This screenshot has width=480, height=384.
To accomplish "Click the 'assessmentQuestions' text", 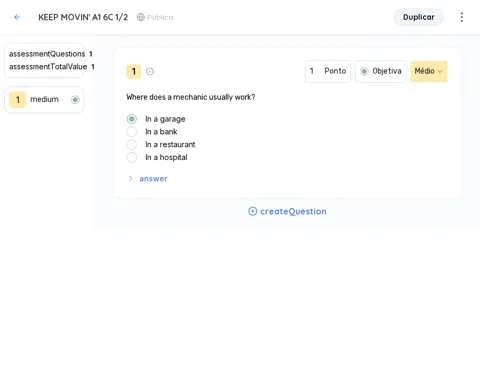I will click(47, 54).
